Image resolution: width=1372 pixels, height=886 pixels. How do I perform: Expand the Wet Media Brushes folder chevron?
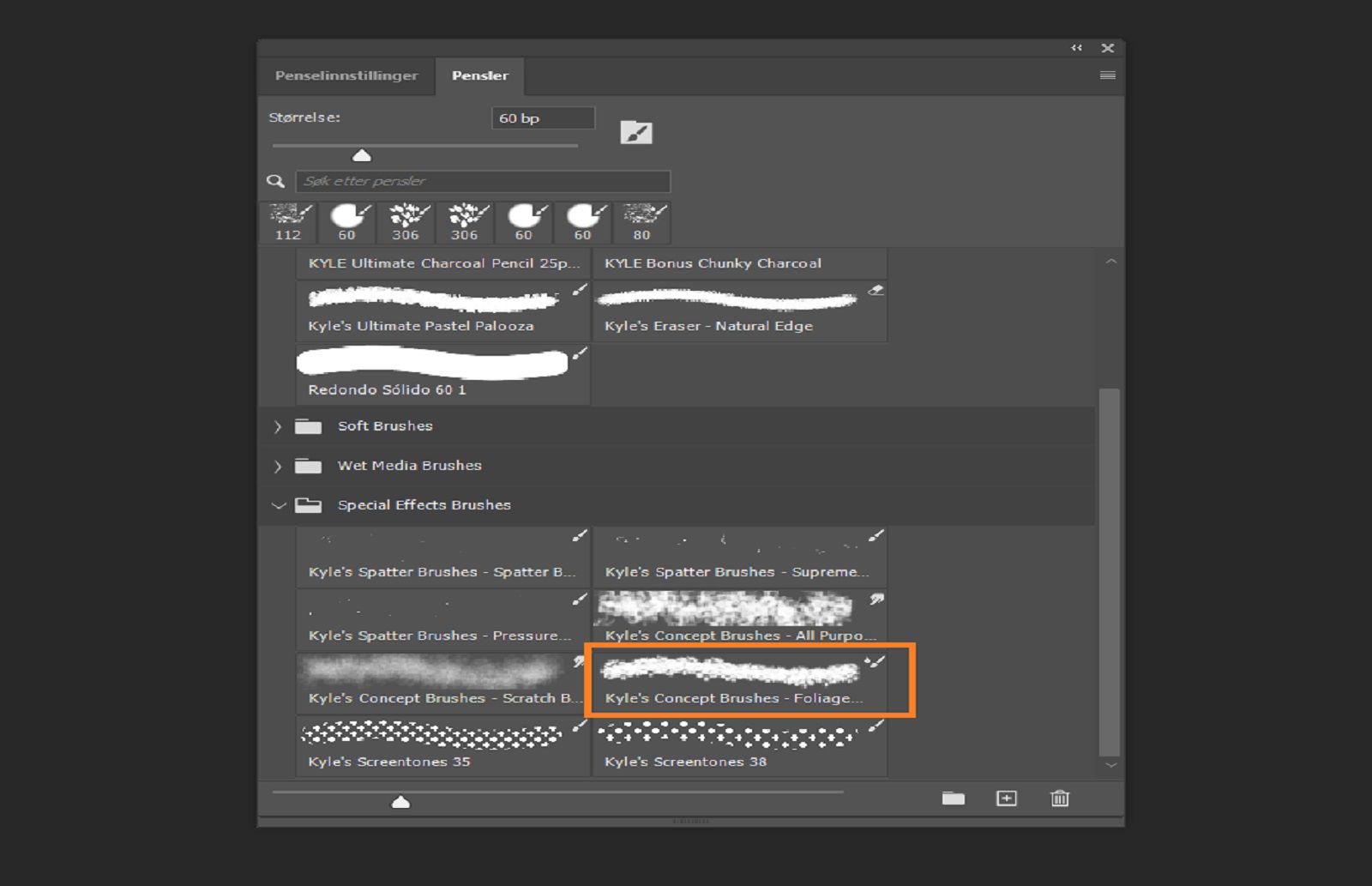coord(277,466)
